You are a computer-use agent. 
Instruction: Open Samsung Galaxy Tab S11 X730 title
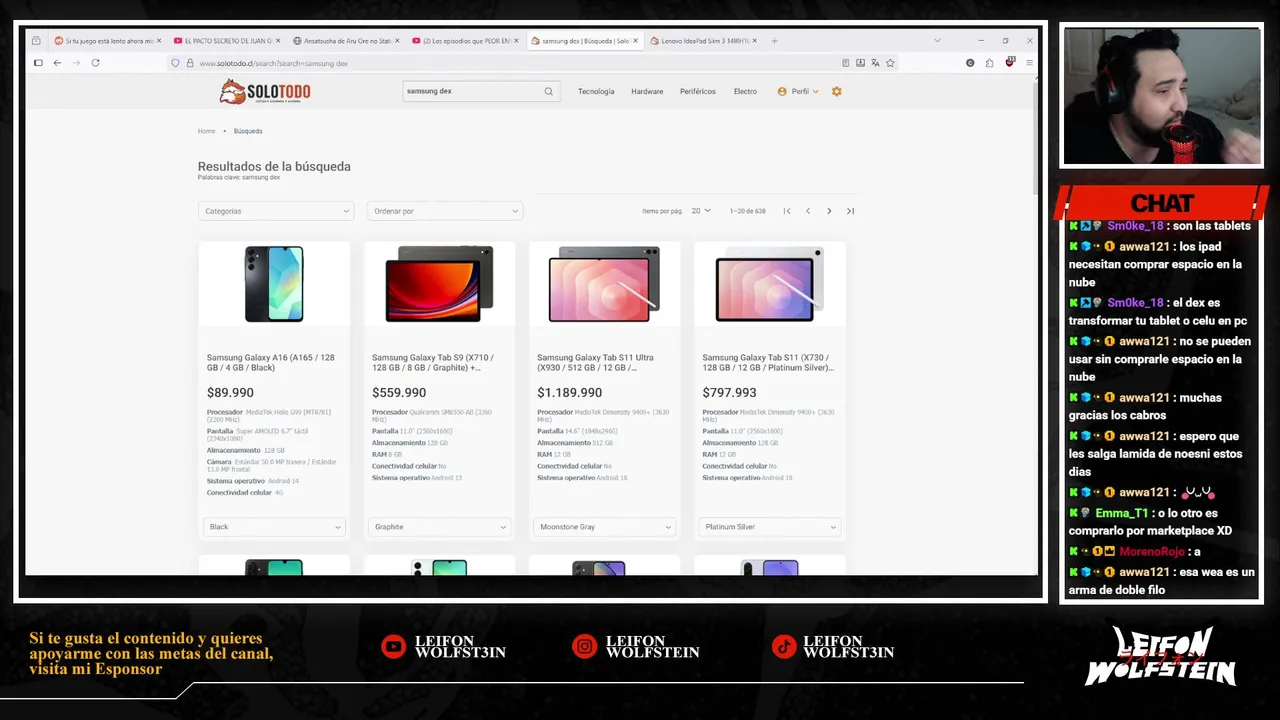768,362
